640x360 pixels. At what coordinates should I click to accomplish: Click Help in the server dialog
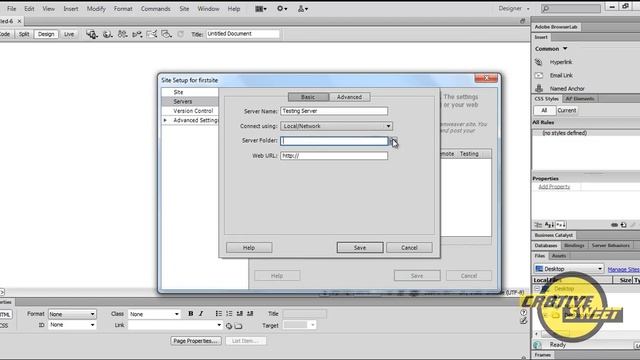point(249,248)
